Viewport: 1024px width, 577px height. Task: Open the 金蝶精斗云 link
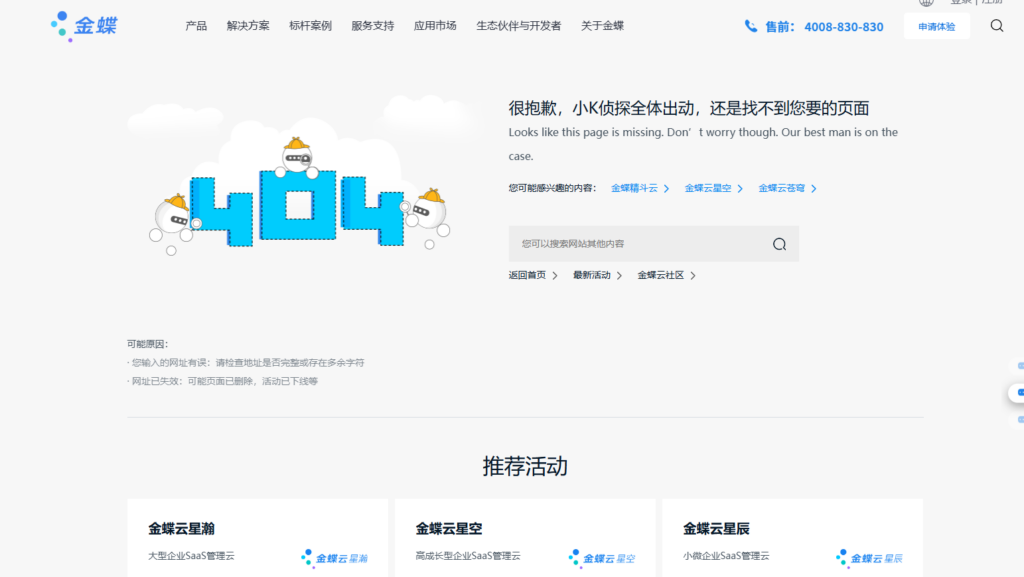coord(634,187)
